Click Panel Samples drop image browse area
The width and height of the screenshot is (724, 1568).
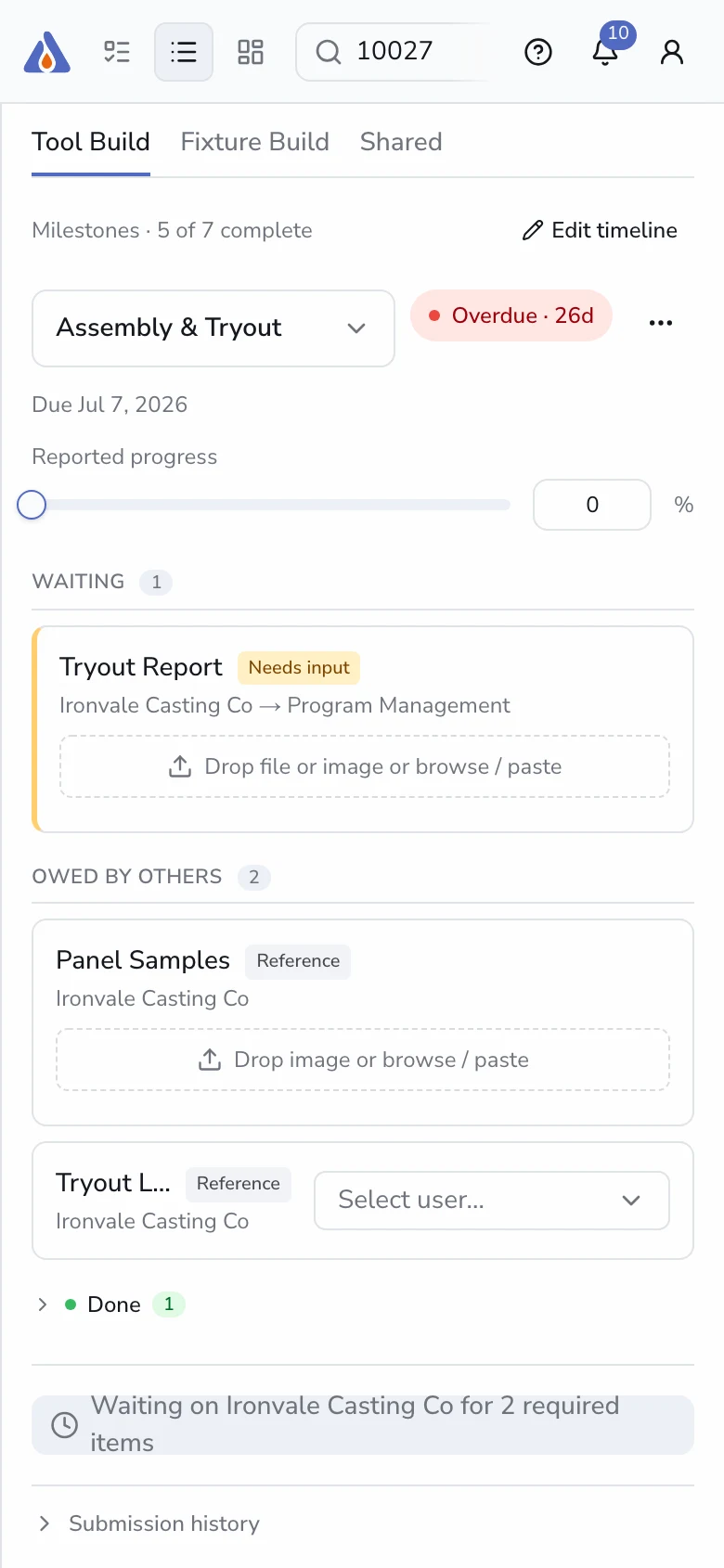click(x=363, y=1060)
